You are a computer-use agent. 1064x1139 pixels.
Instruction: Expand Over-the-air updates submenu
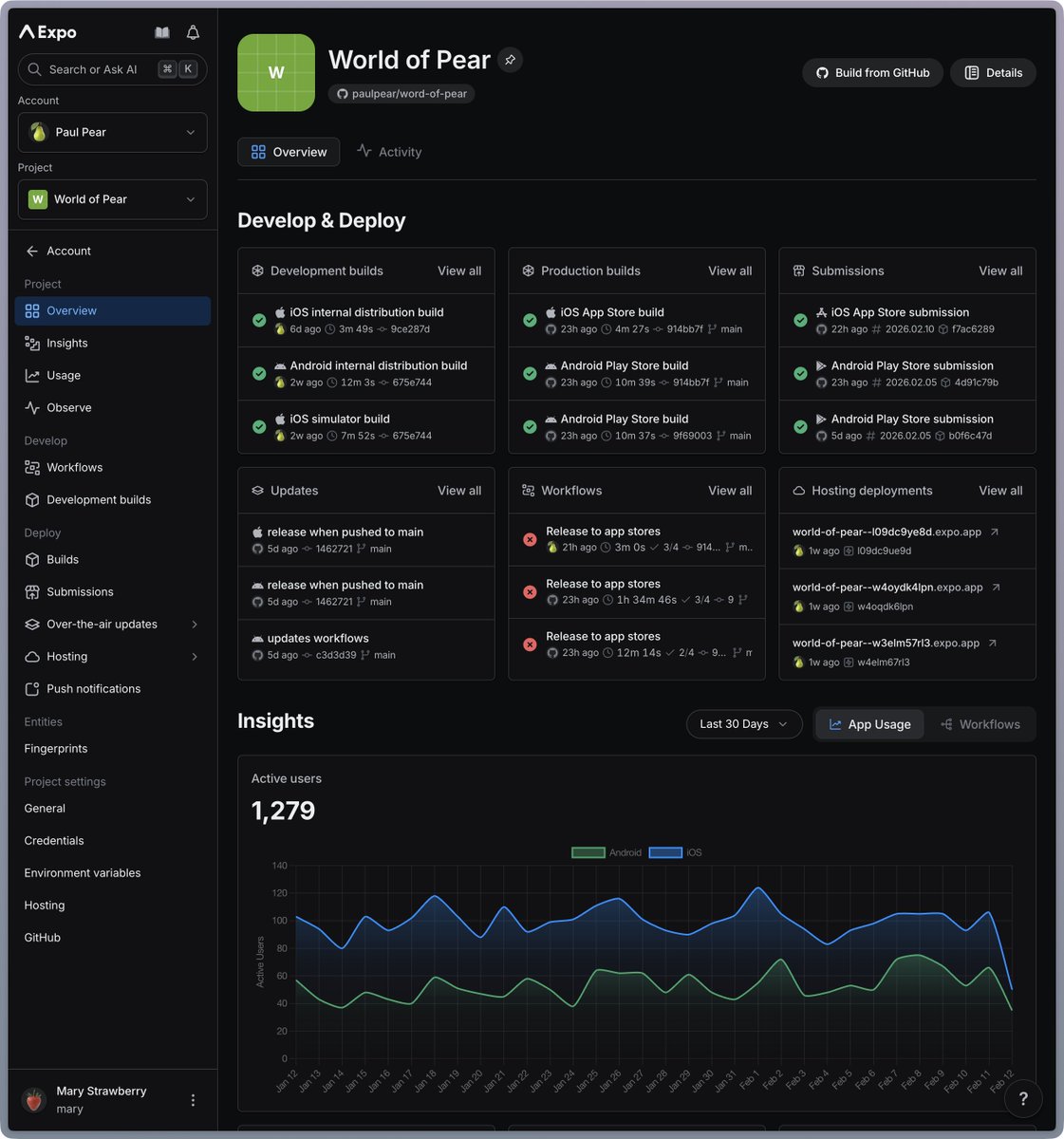tap(195, 625)
